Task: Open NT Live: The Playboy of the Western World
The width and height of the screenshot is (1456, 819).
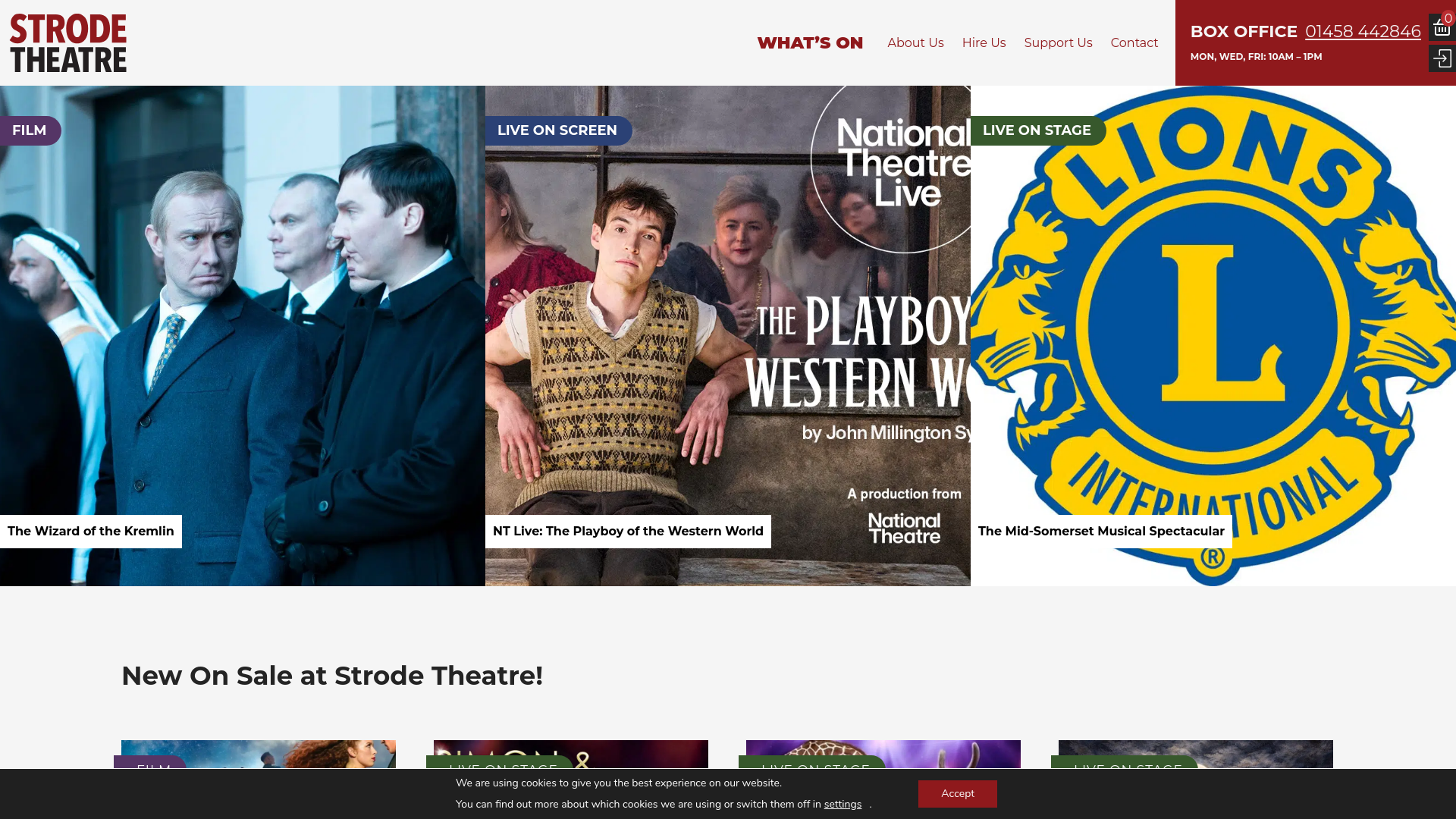Action: [628, 532]
